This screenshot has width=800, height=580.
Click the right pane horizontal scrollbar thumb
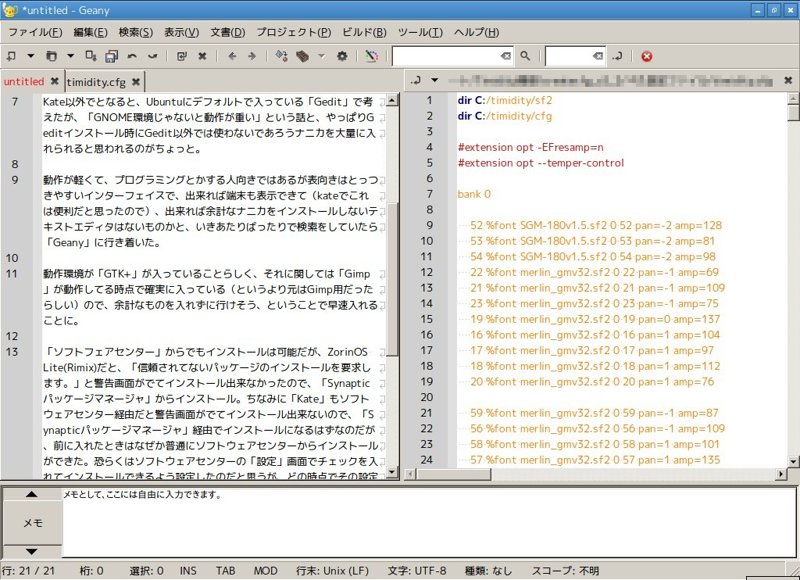(453, 474)
